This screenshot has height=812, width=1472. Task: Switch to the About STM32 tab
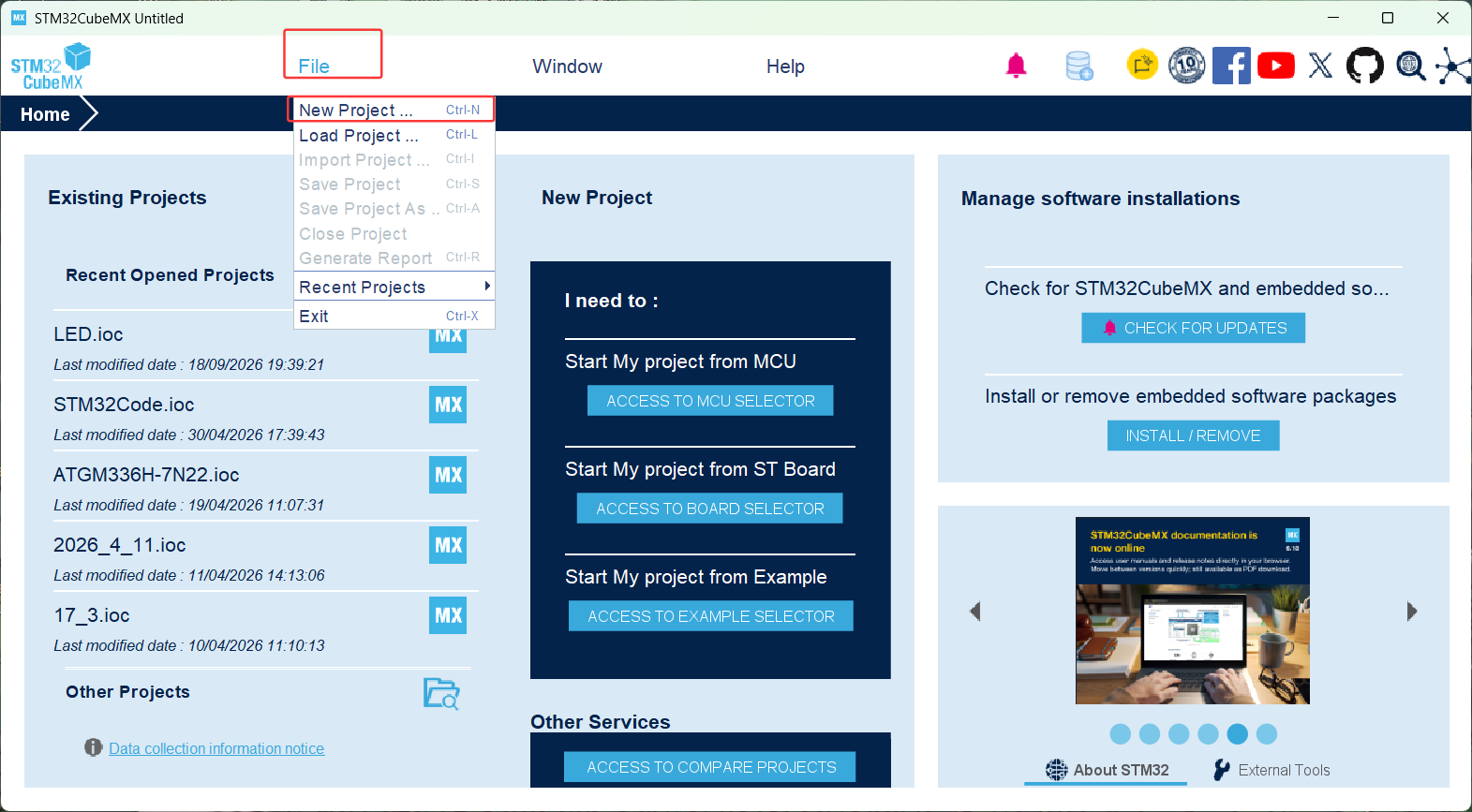1107,770
